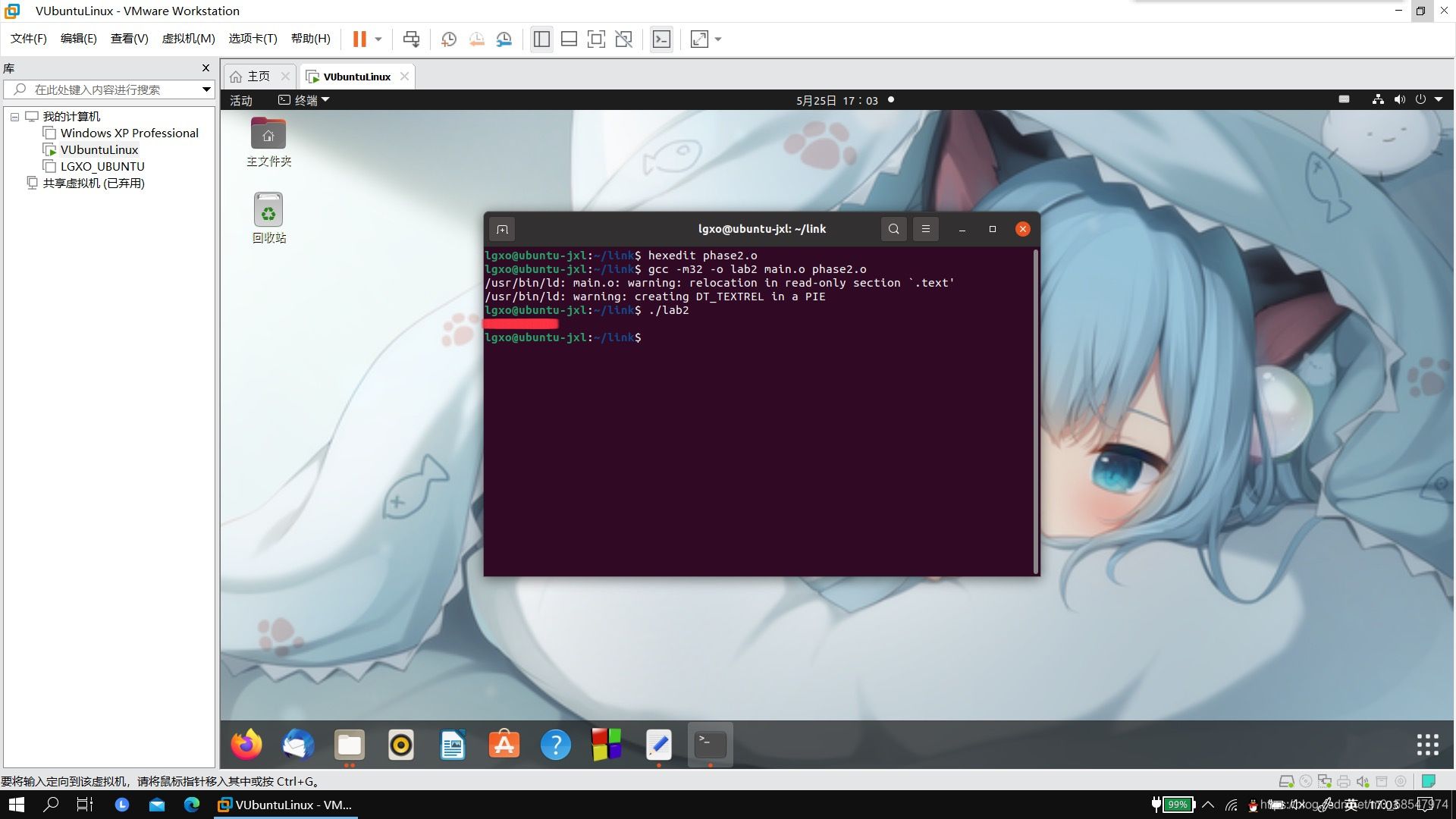The image size is (1456, 819).
Task: Open the 主文件夹 desktop icon
Action: (268, 143)
